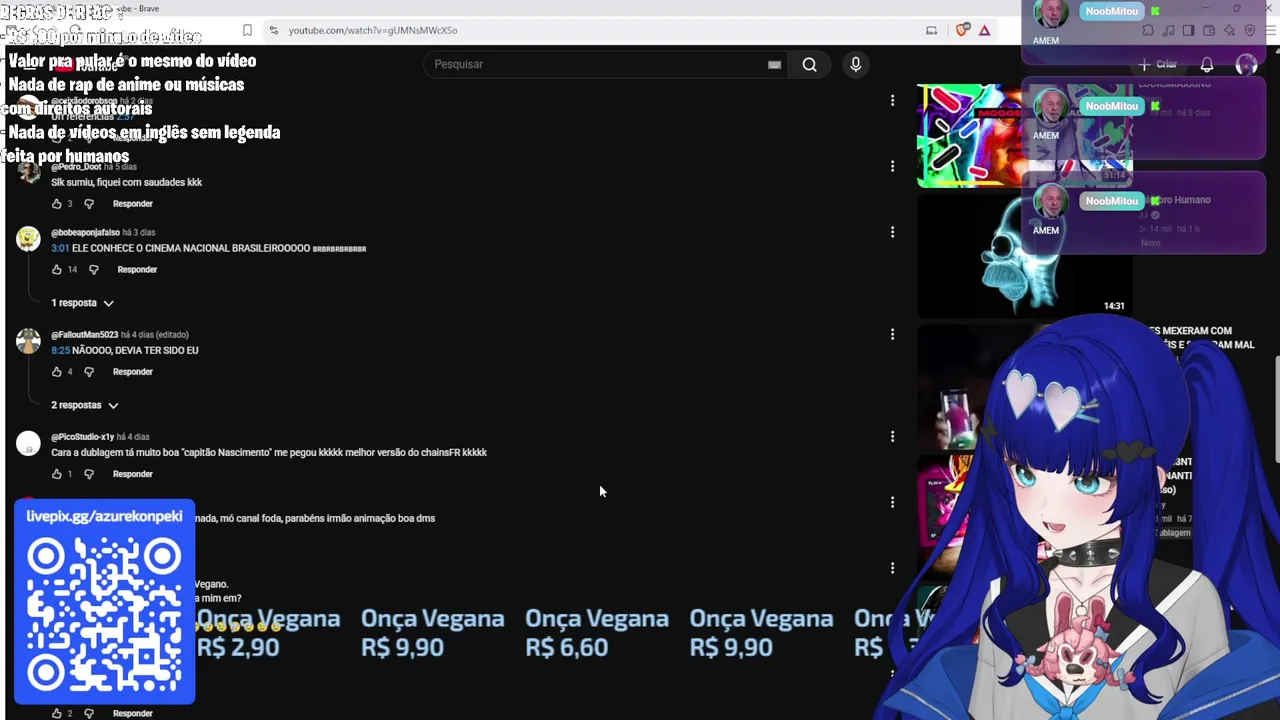
Task: Open the Brave Rewards triangle icon
Action: point(984,30)
